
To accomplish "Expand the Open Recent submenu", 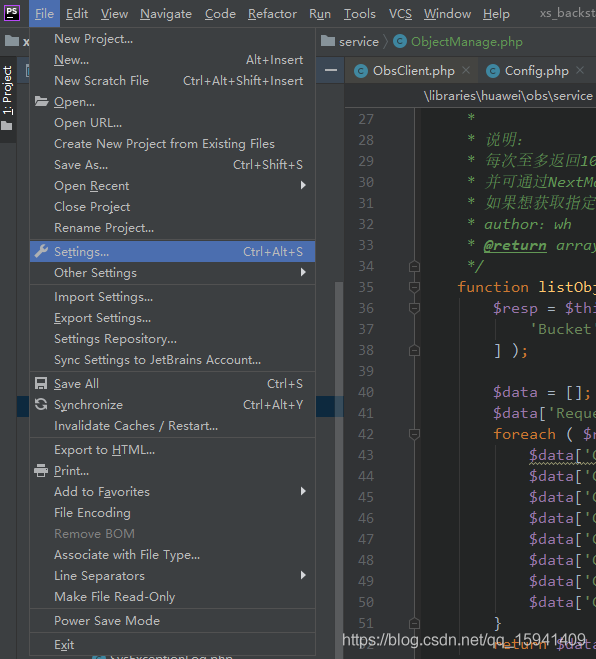I will pos(303,185).
